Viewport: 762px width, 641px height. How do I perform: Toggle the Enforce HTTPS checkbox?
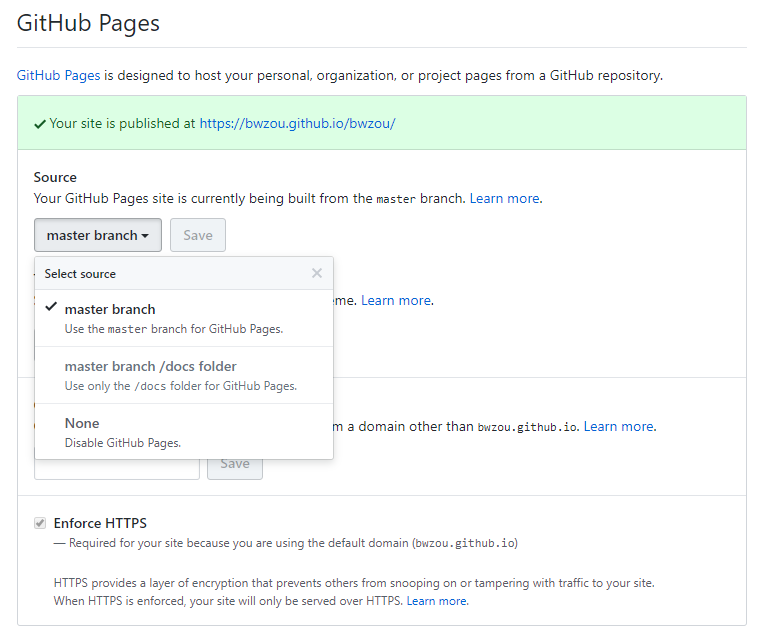(x=40, y=523)
